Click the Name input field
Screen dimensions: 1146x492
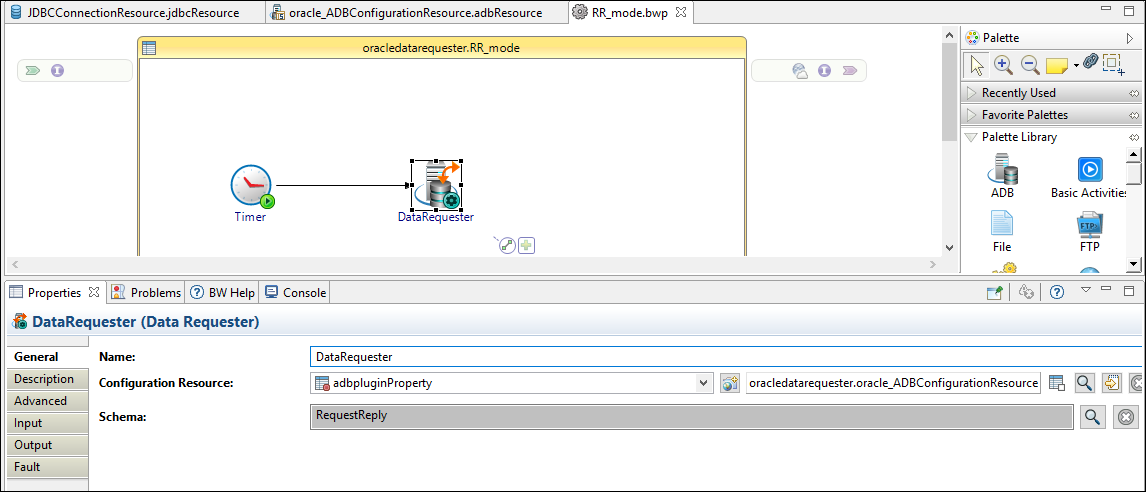[726, 356]
